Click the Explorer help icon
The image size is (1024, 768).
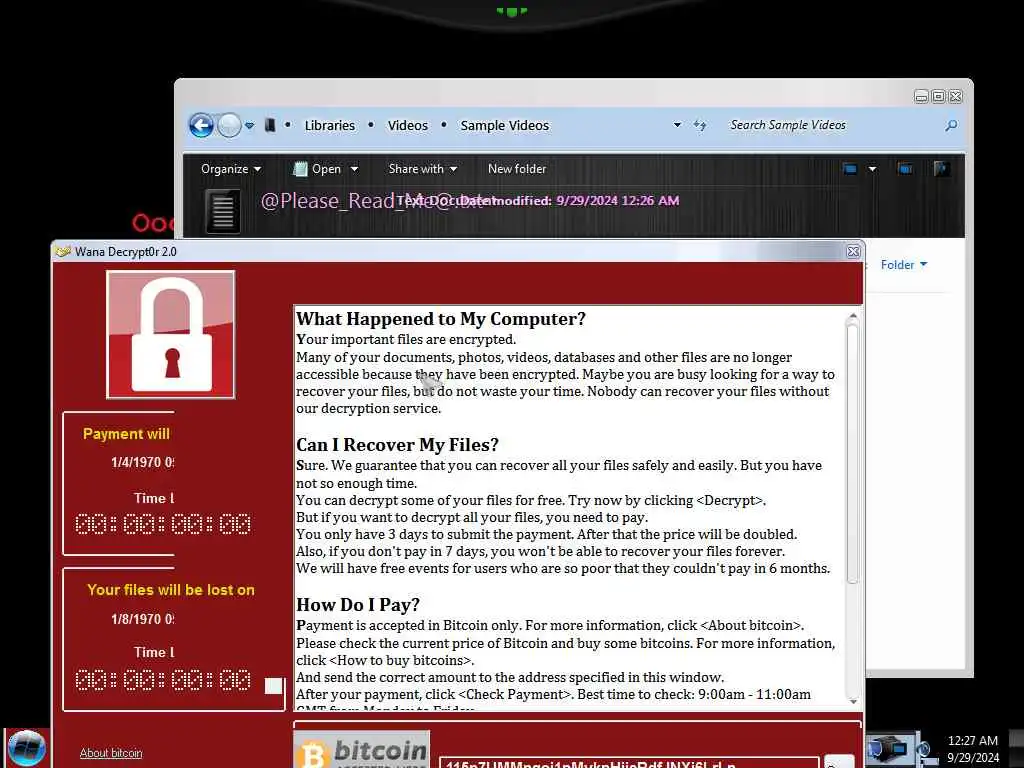pos(942,169)
